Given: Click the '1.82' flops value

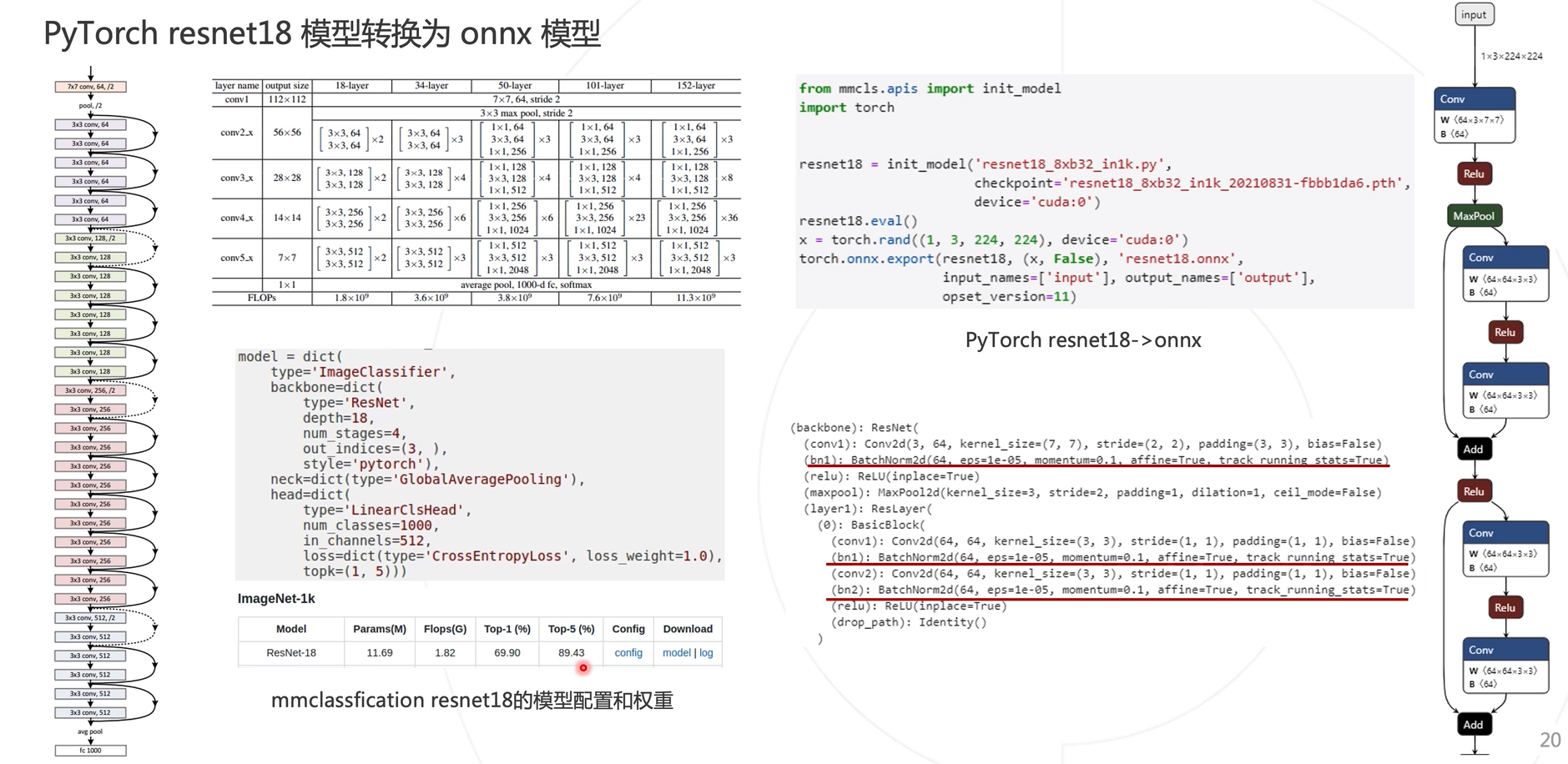Looking at the screenshot, I should 445,653.
